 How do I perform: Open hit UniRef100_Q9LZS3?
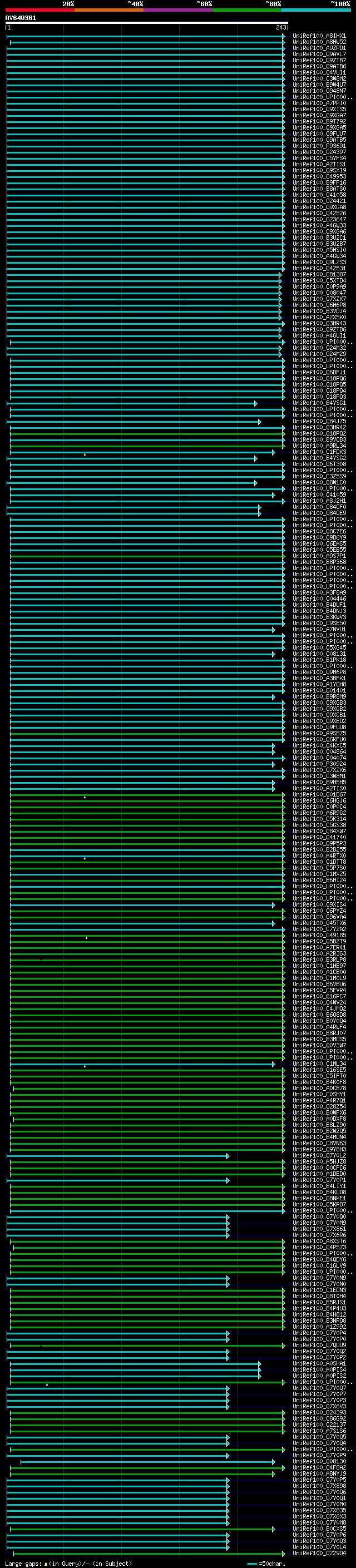(319, 263)
